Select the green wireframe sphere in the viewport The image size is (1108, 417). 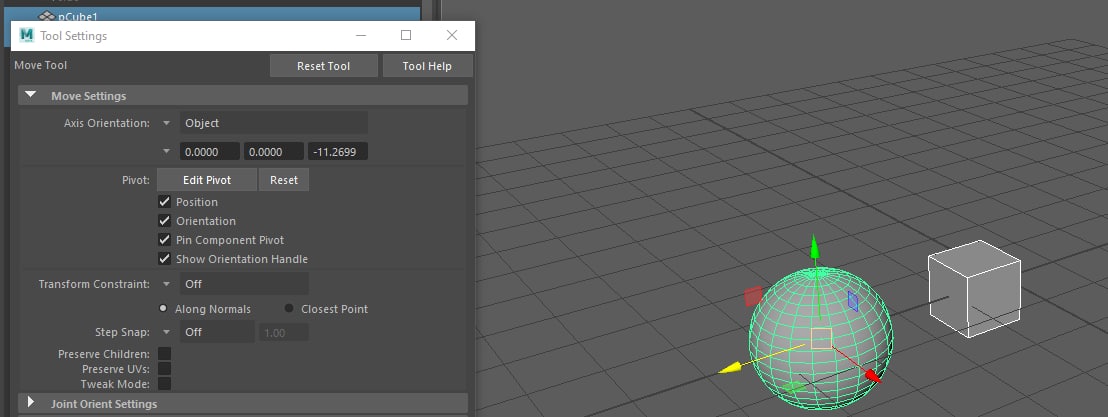820,338
